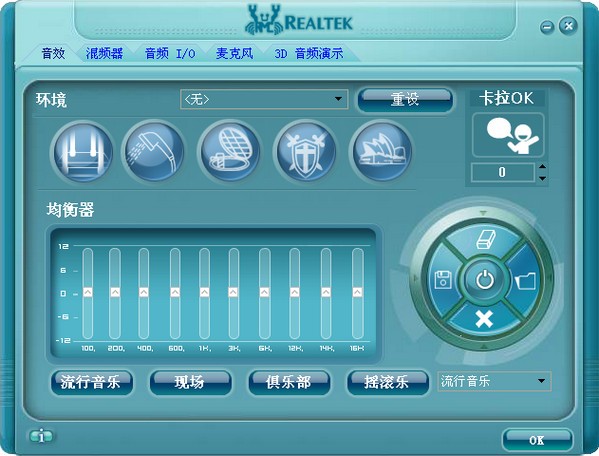Save equalizer preset via floppy disk icon
Screen dimensions: 599x456
point(444,280)
